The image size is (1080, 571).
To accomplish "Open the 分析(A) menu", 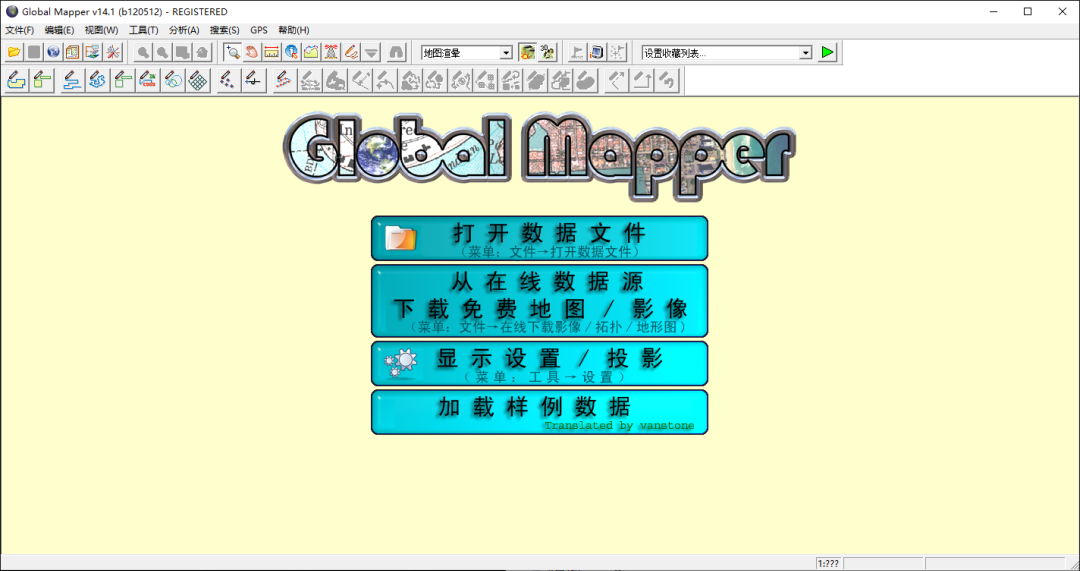I will pos(184,30).
